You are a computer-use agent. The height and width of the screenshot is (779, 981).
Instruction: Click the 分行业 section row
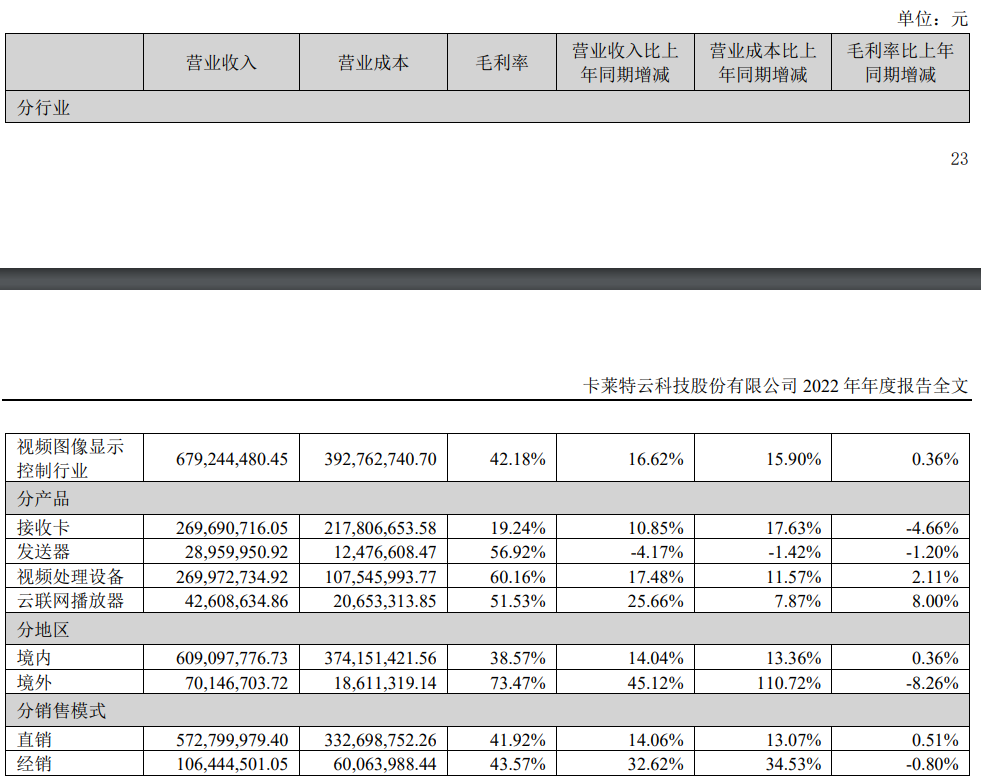[x=487, y=107]
